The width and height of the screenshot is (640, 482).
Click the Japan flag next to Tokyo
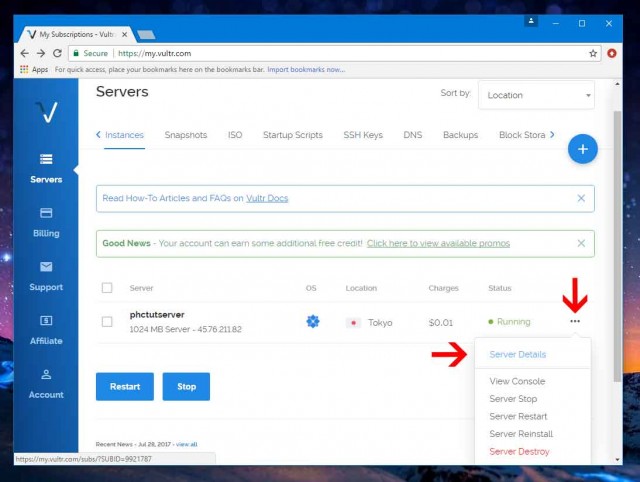[353, 323]
